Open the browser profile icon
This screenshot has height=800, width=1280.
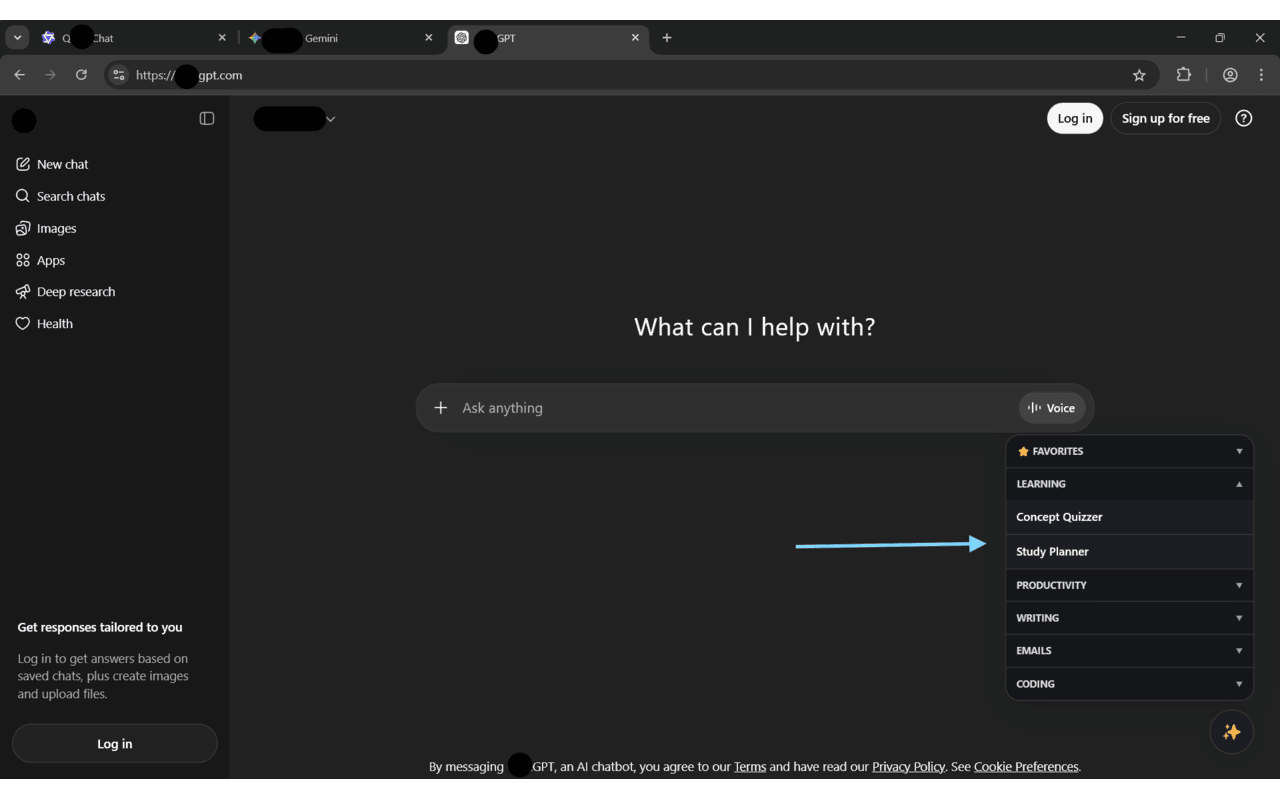pyautogui.click(x=1230, y=75)
